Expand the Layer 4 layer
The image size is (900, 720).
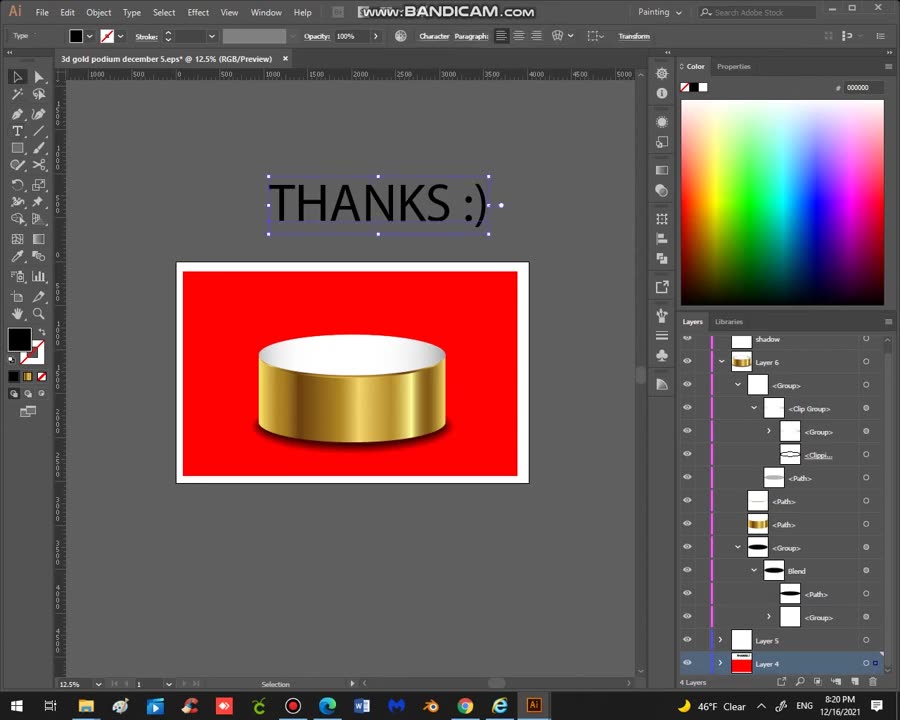tap(720, 663)
